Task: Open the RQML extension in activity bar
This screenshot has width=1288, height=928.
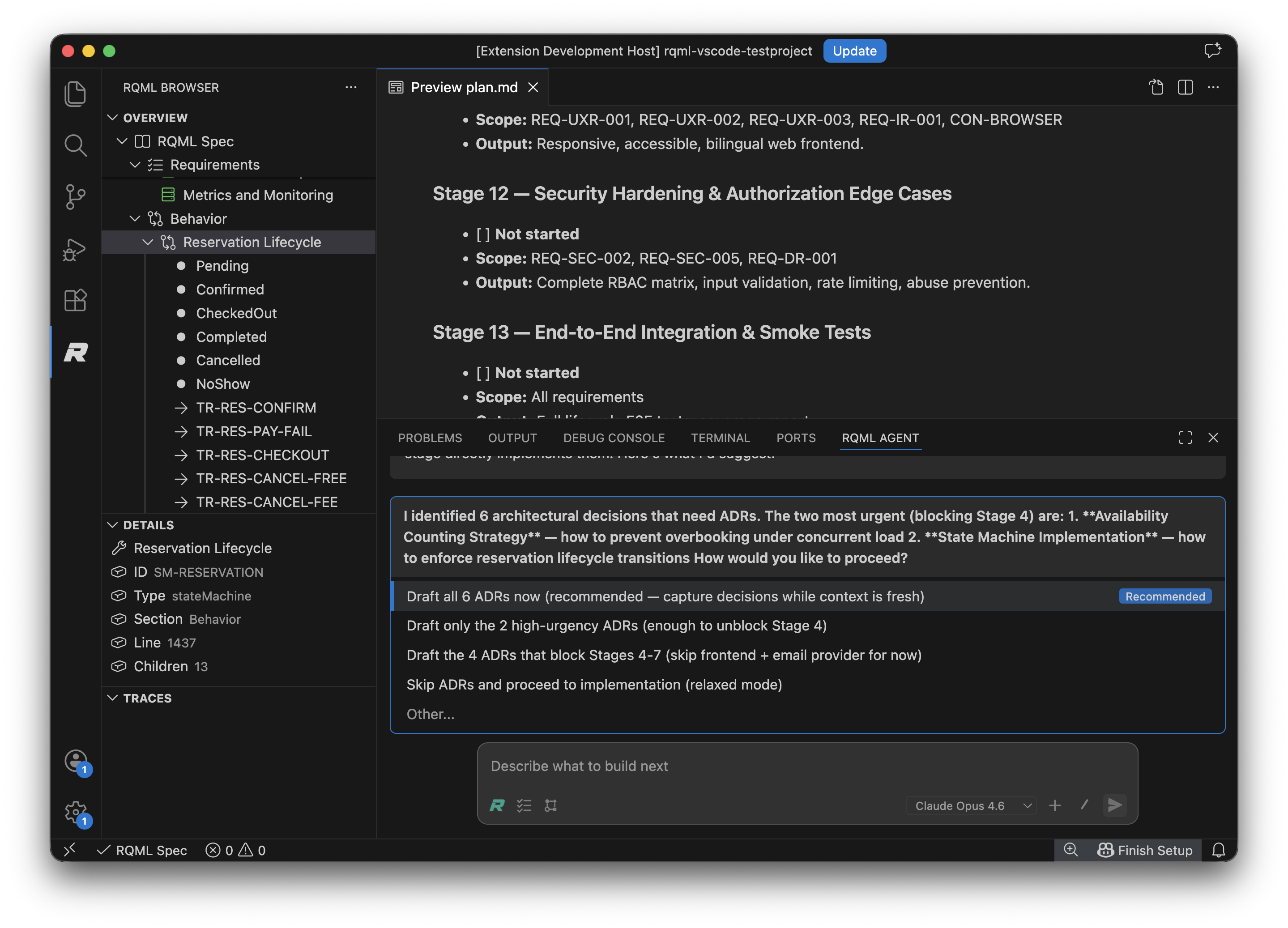Action: pos(76,353)
